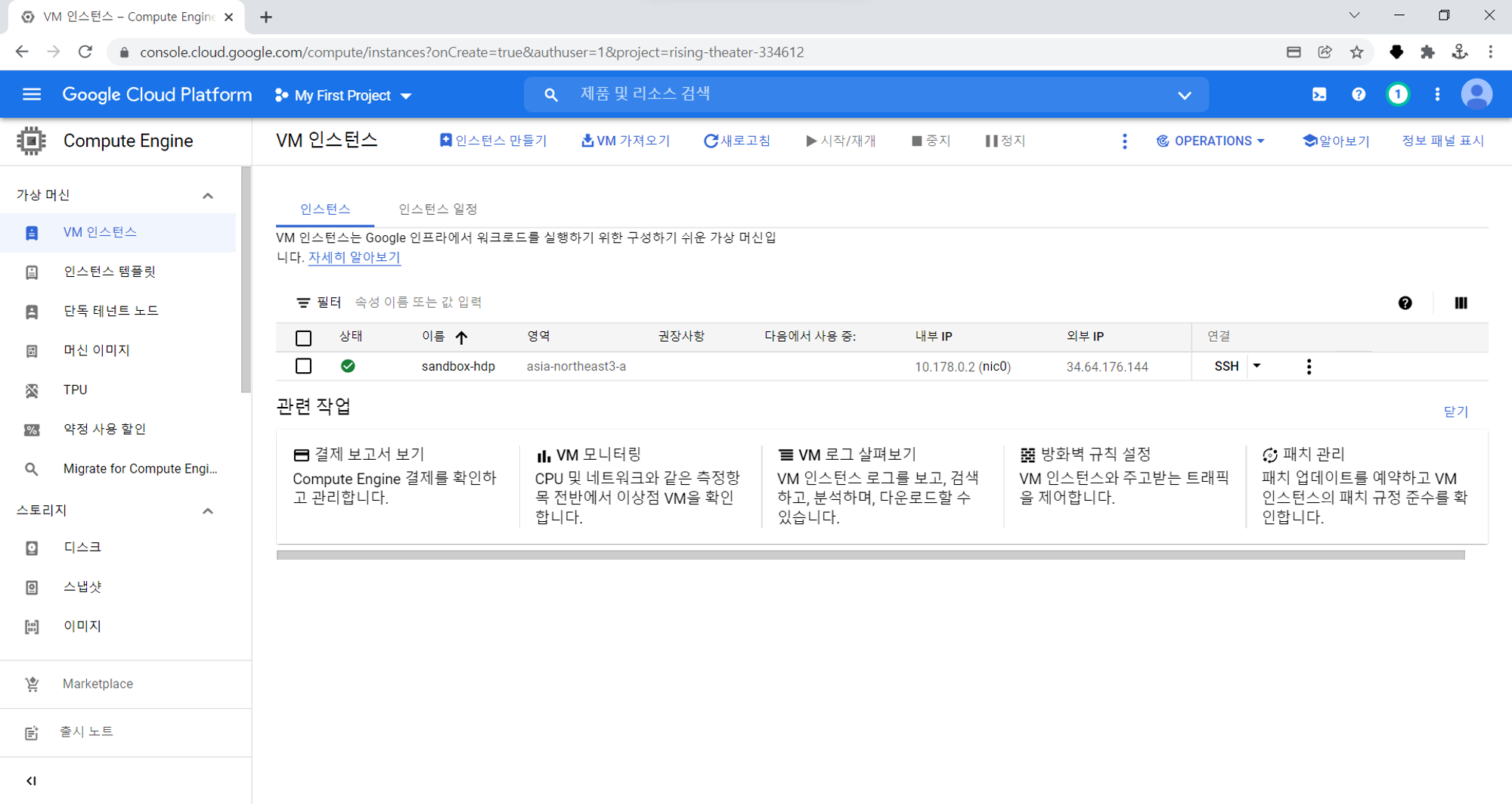Open the header settings three-dot menu
Image resolution: width=1512 pixels, height=804 pixels.
coord(1437,95)
